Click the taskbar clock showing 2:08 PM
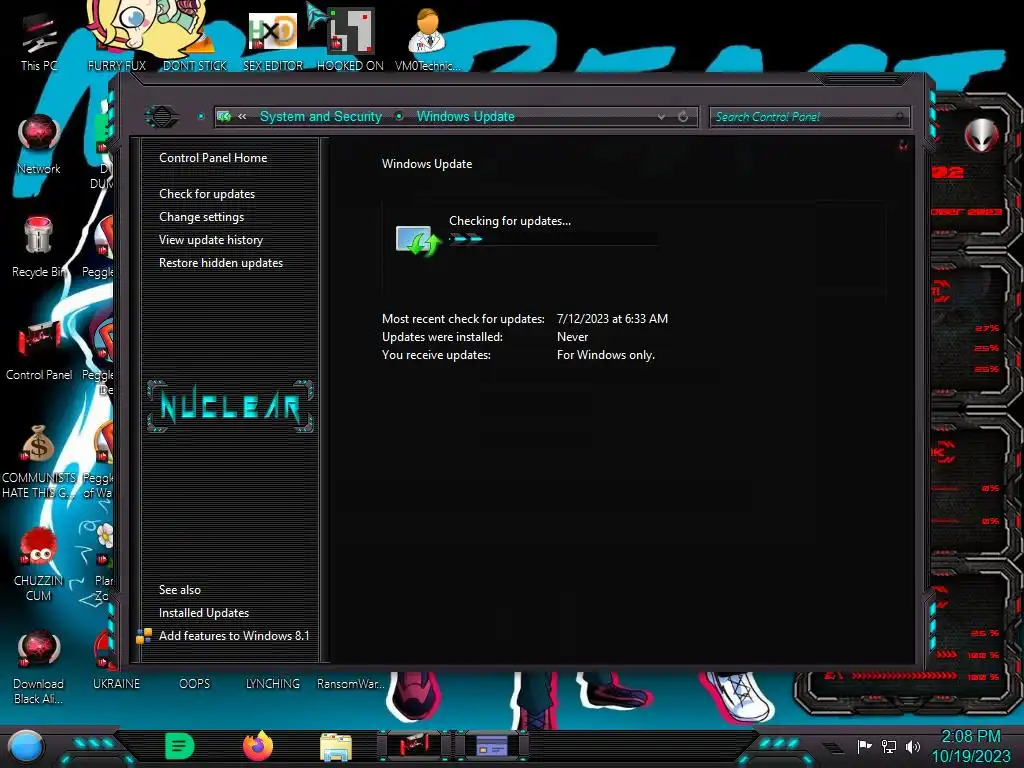The width and height of the screenshot is (1024, 768). pos(970,746)
